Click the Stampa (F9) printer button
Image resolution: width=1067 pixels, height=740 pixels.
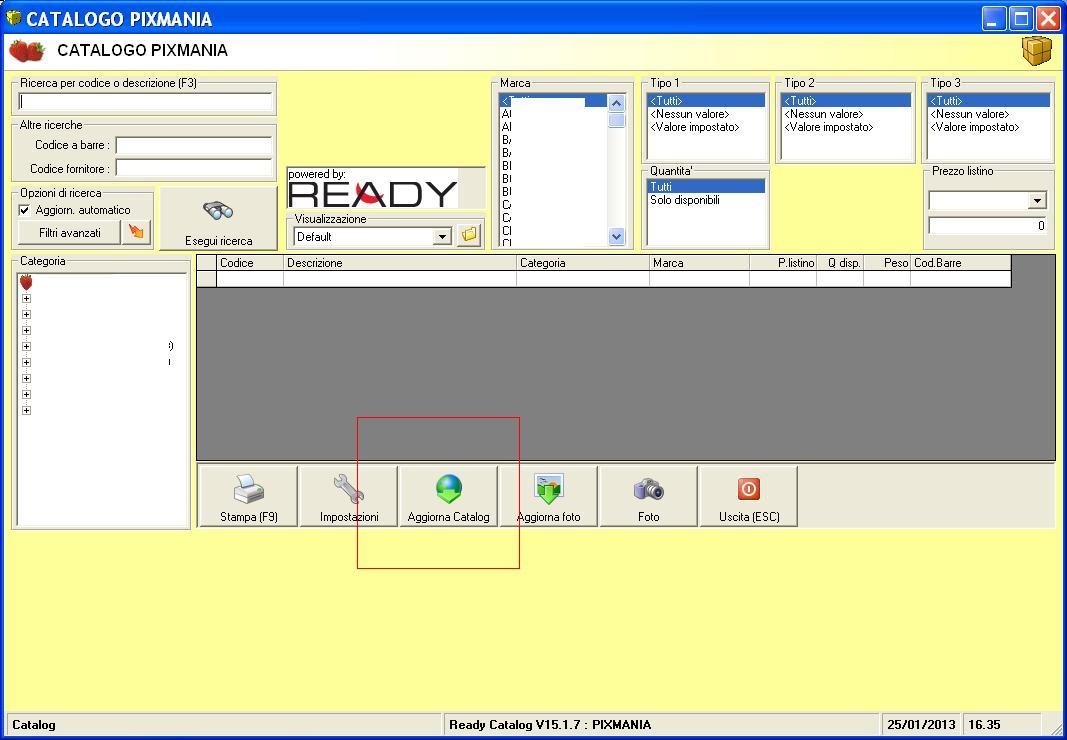[x=248, y=496]
